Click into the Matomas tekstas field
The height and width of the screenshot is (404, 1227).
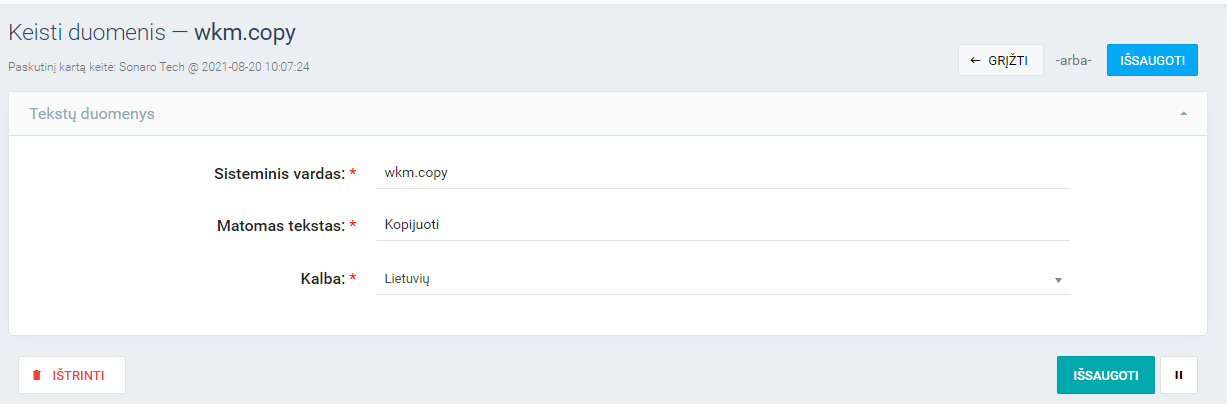tap(722, 225)
